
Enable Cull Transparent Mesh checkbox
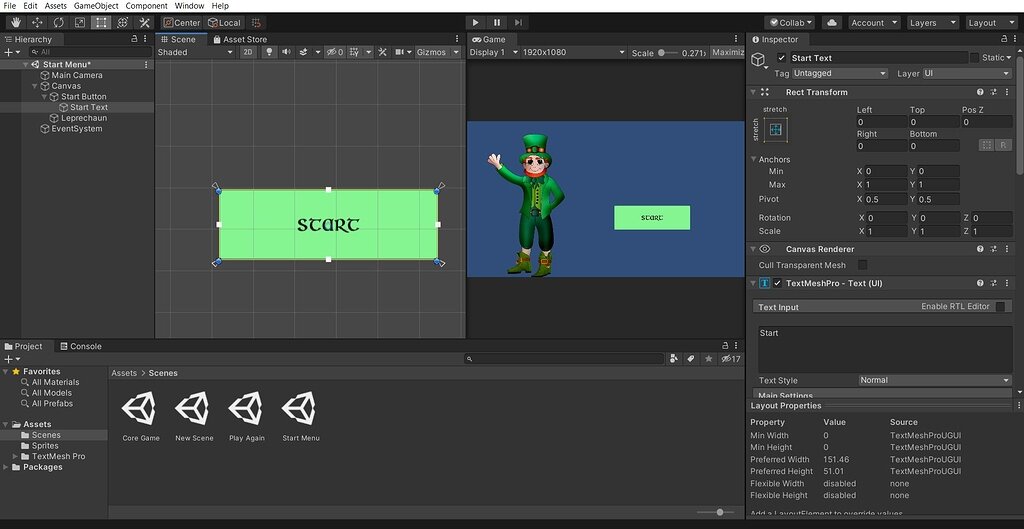pyautogui.click(x=863, y=264)
